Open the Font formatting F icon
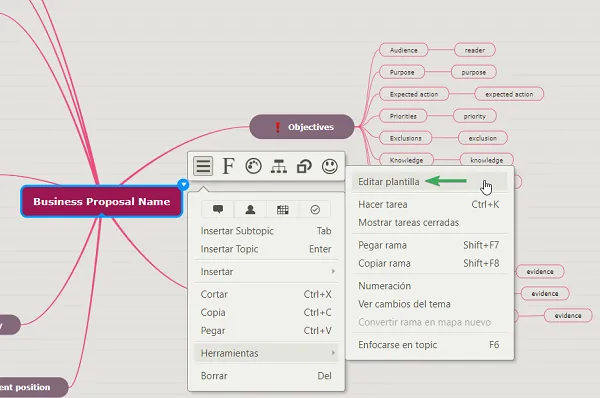 click(228, 166)
